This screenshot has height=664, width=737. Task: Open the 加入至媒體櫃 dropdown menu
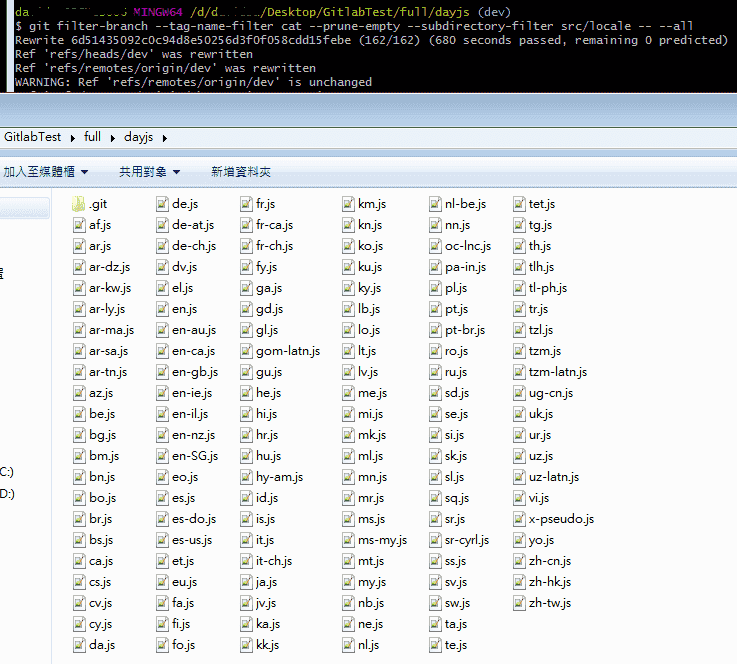tap(45, 172)
